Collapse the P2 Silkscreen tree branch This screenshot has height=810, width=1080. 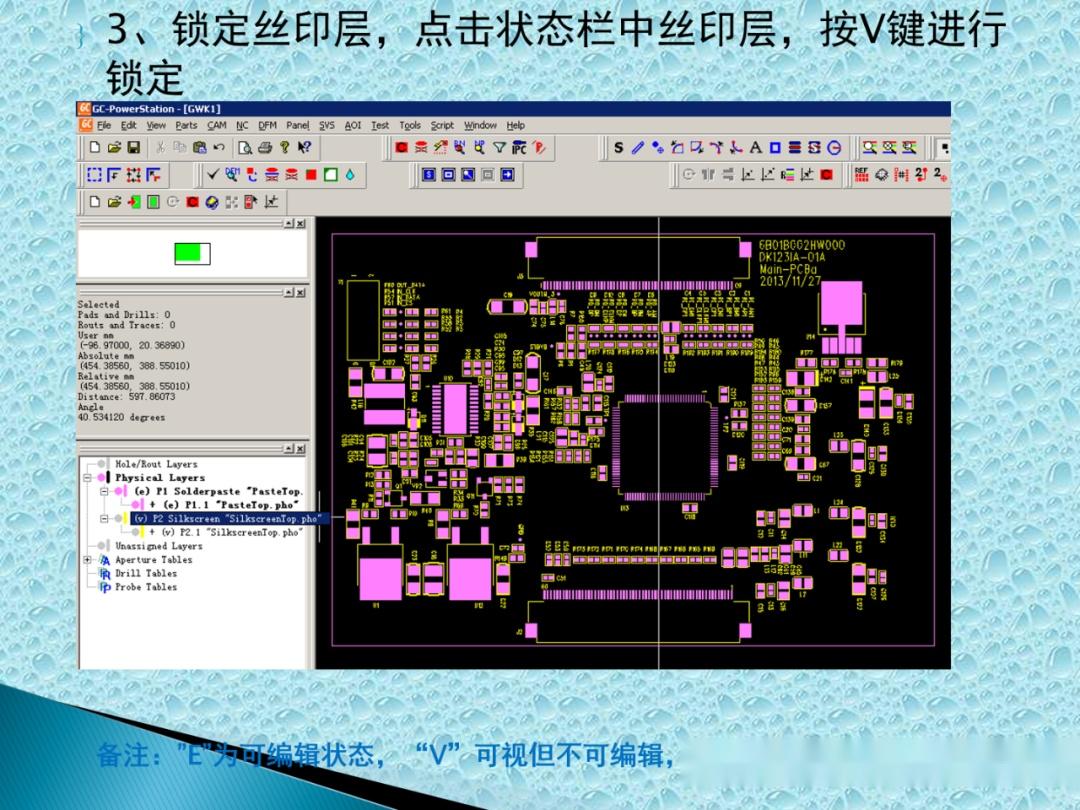[104, 519]
